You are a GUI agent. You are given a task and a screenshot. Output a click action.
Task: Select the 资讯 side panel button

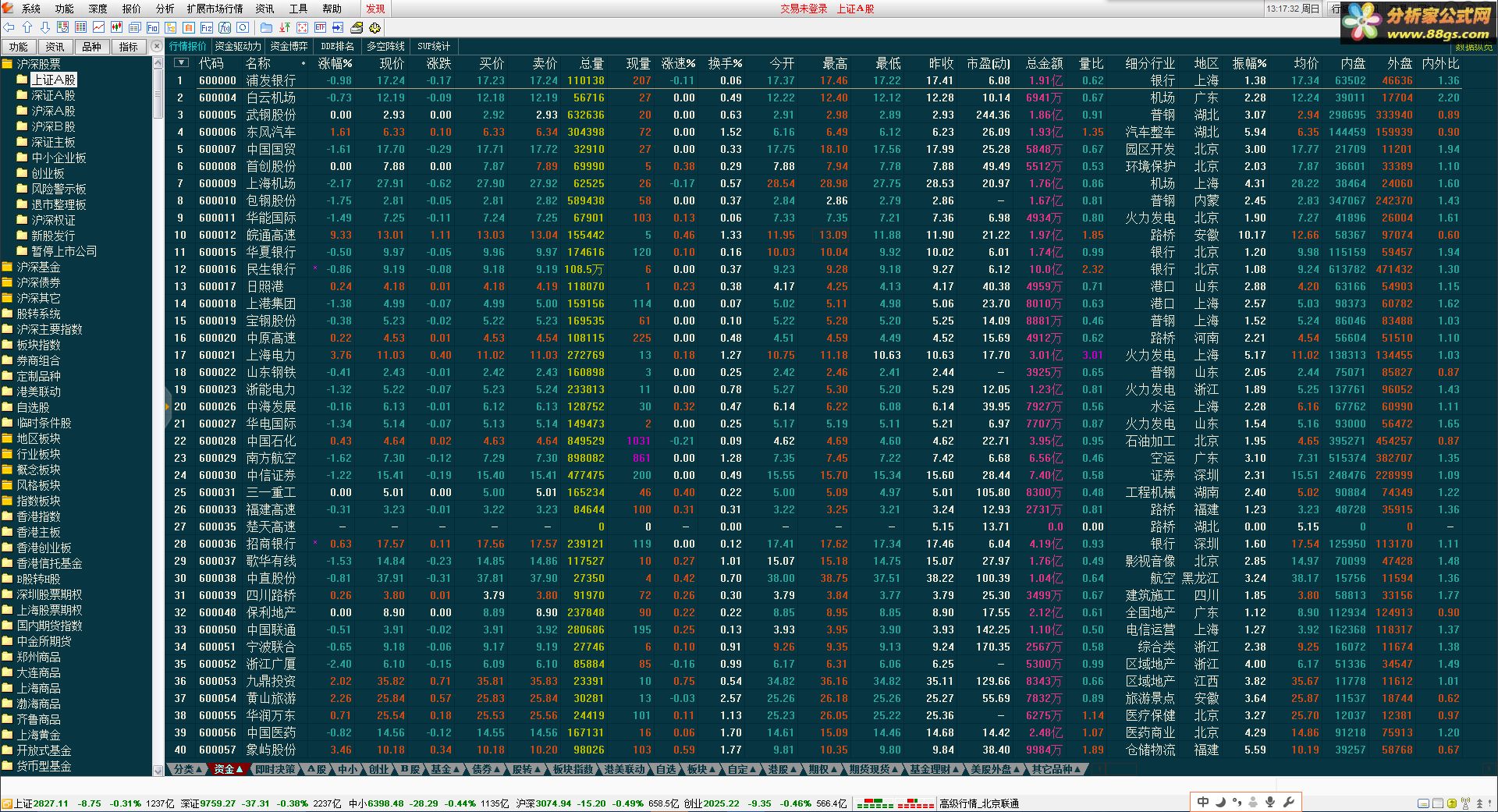55,47
